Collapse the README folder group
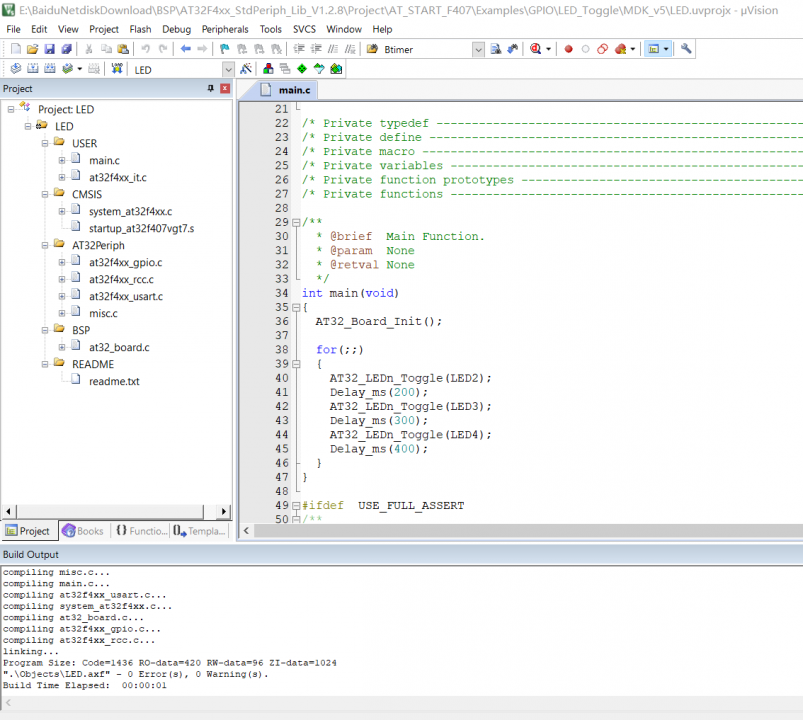 point(45,364)
